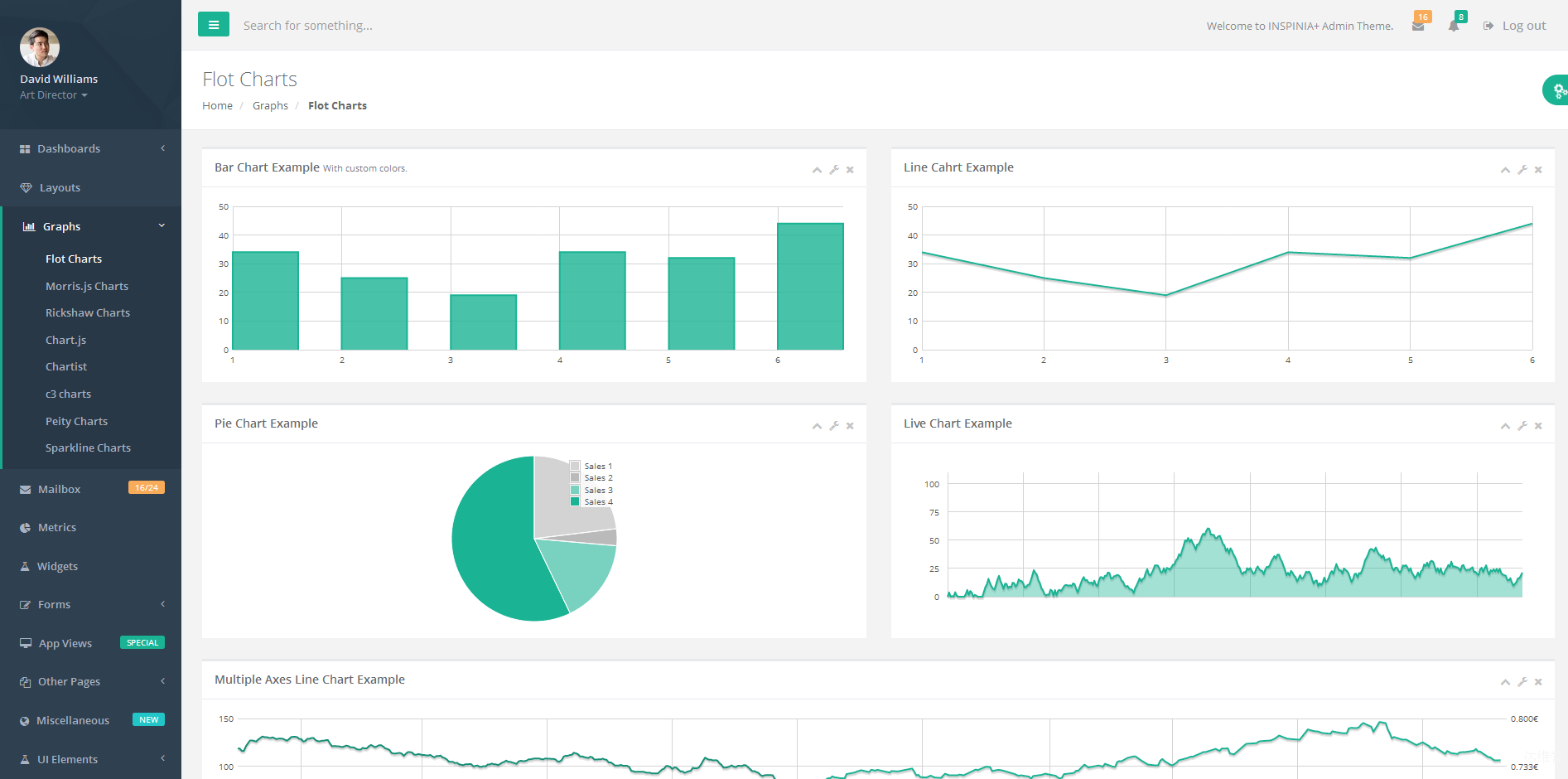Expand the Dashboards sidebar menu

point(90,148)
